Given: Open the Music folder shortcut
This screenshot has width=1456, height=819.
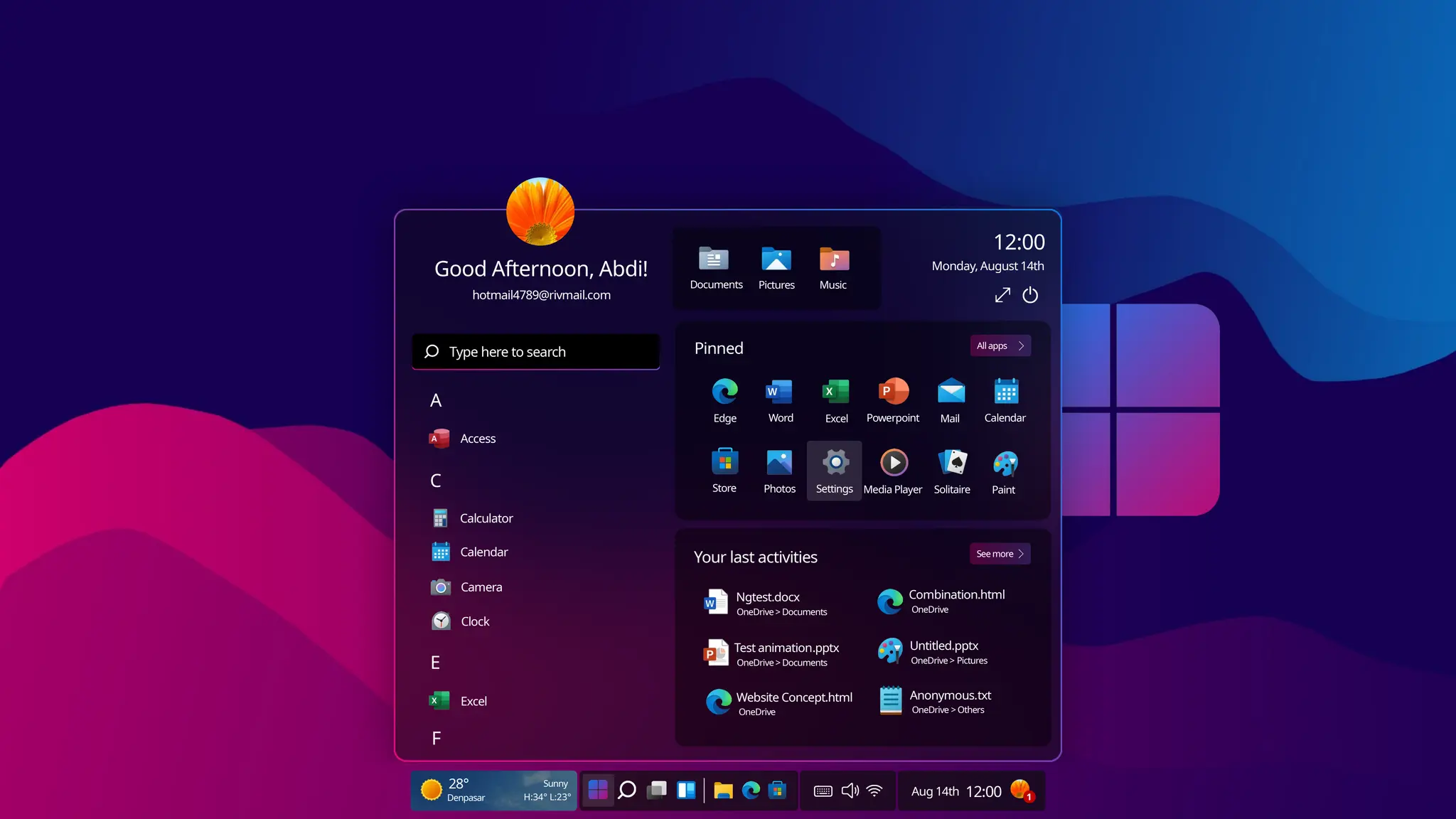Looking at the screenshot, I should click(833, 267).
